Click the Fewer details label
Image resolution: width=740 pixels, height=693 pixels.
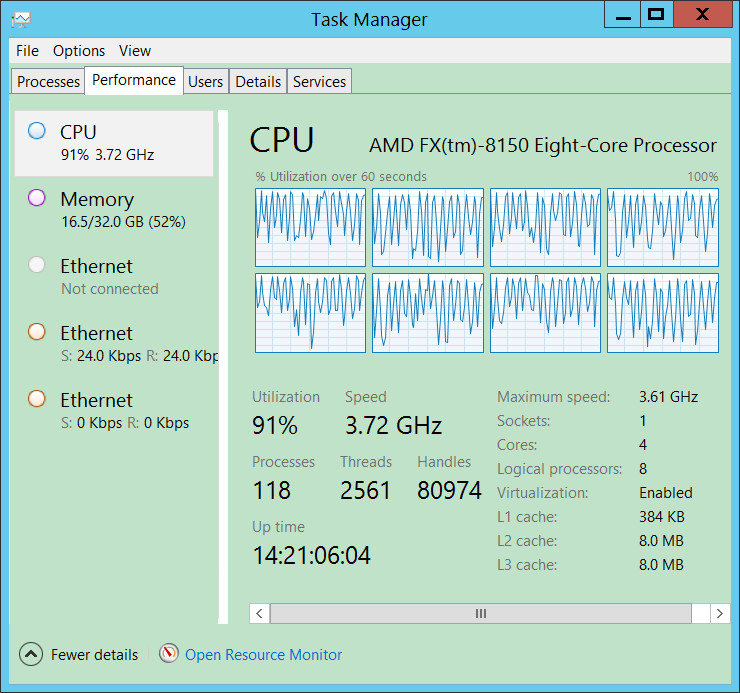click(95, 655)
